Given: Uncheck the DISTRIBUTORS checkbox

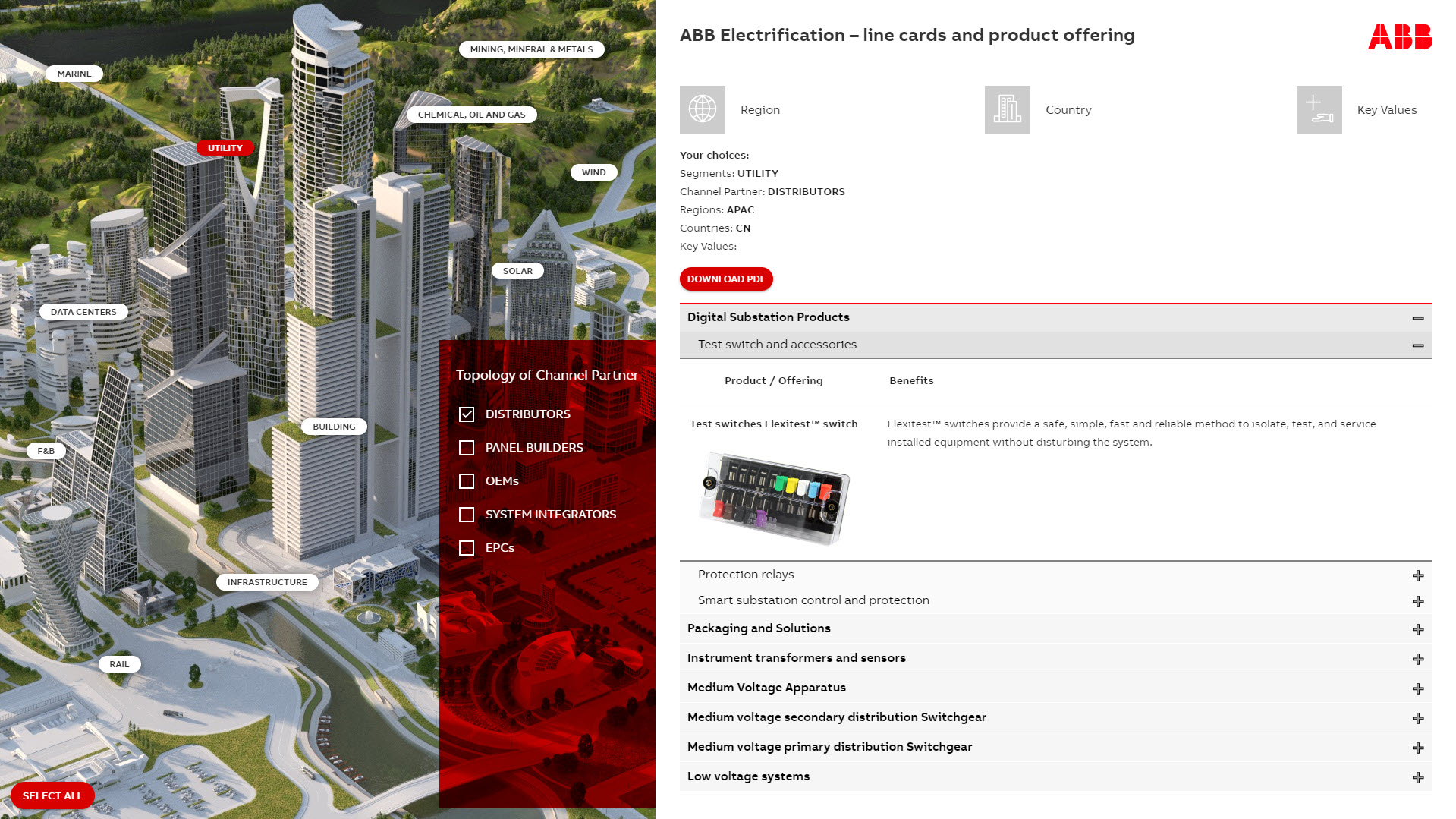Looking at the screenshot, I should pyautogui.click(x=467, y=414).
